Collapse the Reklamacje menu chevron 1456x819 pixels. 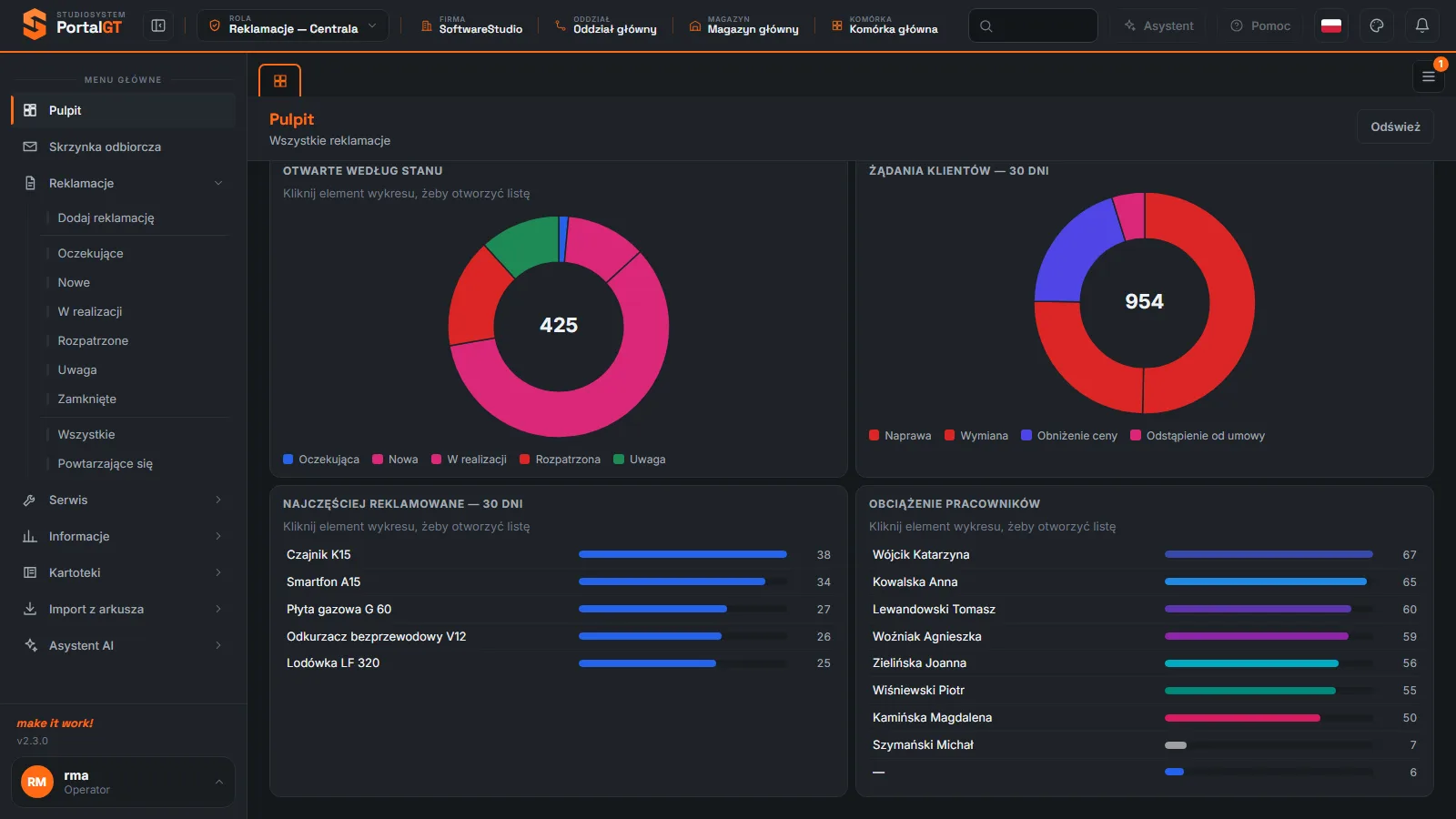[218, 183]
